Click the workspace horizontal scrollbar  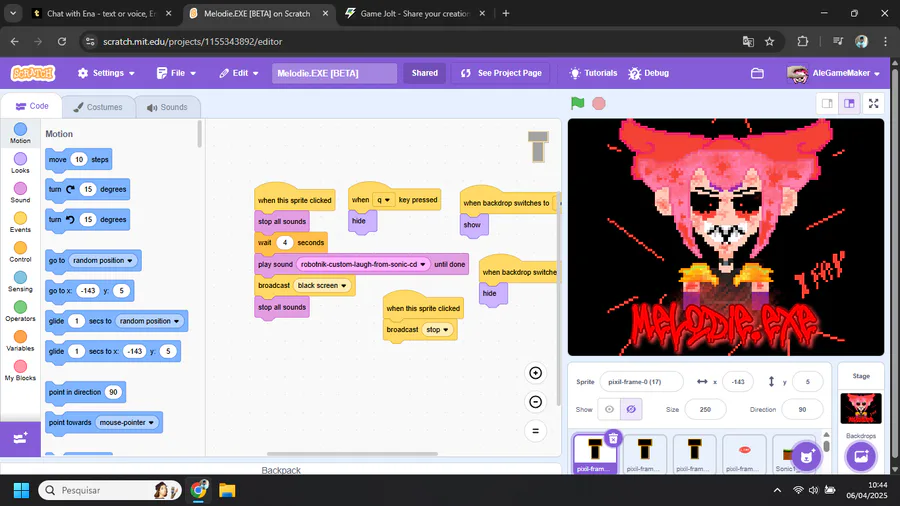(x=352, y=454)
